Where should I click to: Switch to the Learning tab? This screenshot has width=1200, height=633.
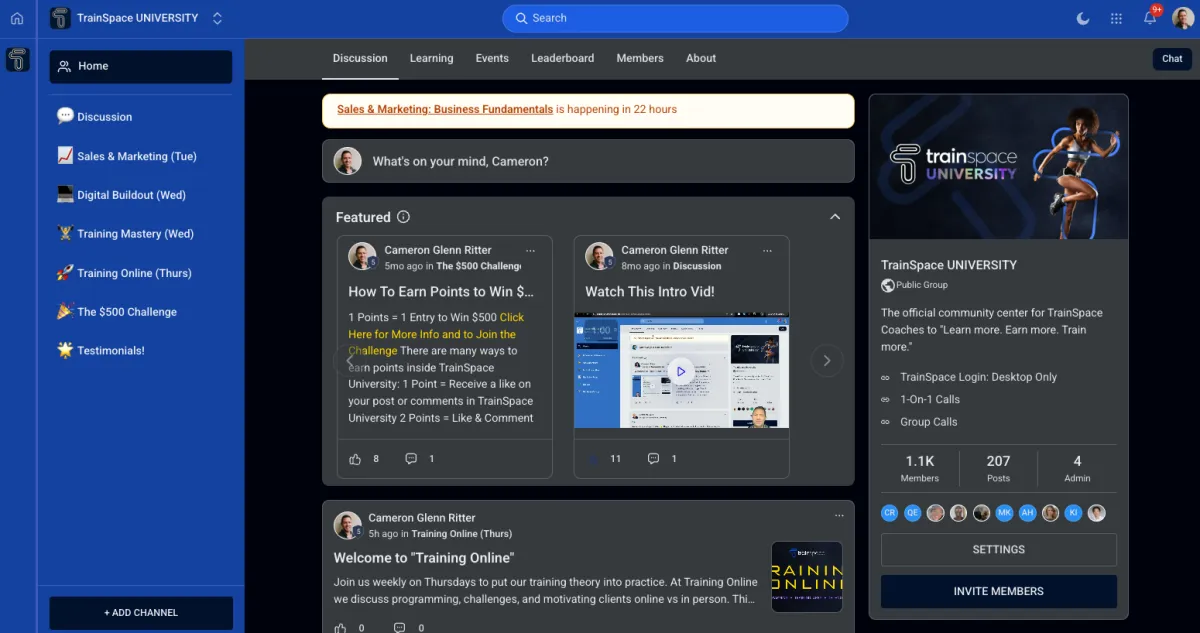tap(431, 58)
